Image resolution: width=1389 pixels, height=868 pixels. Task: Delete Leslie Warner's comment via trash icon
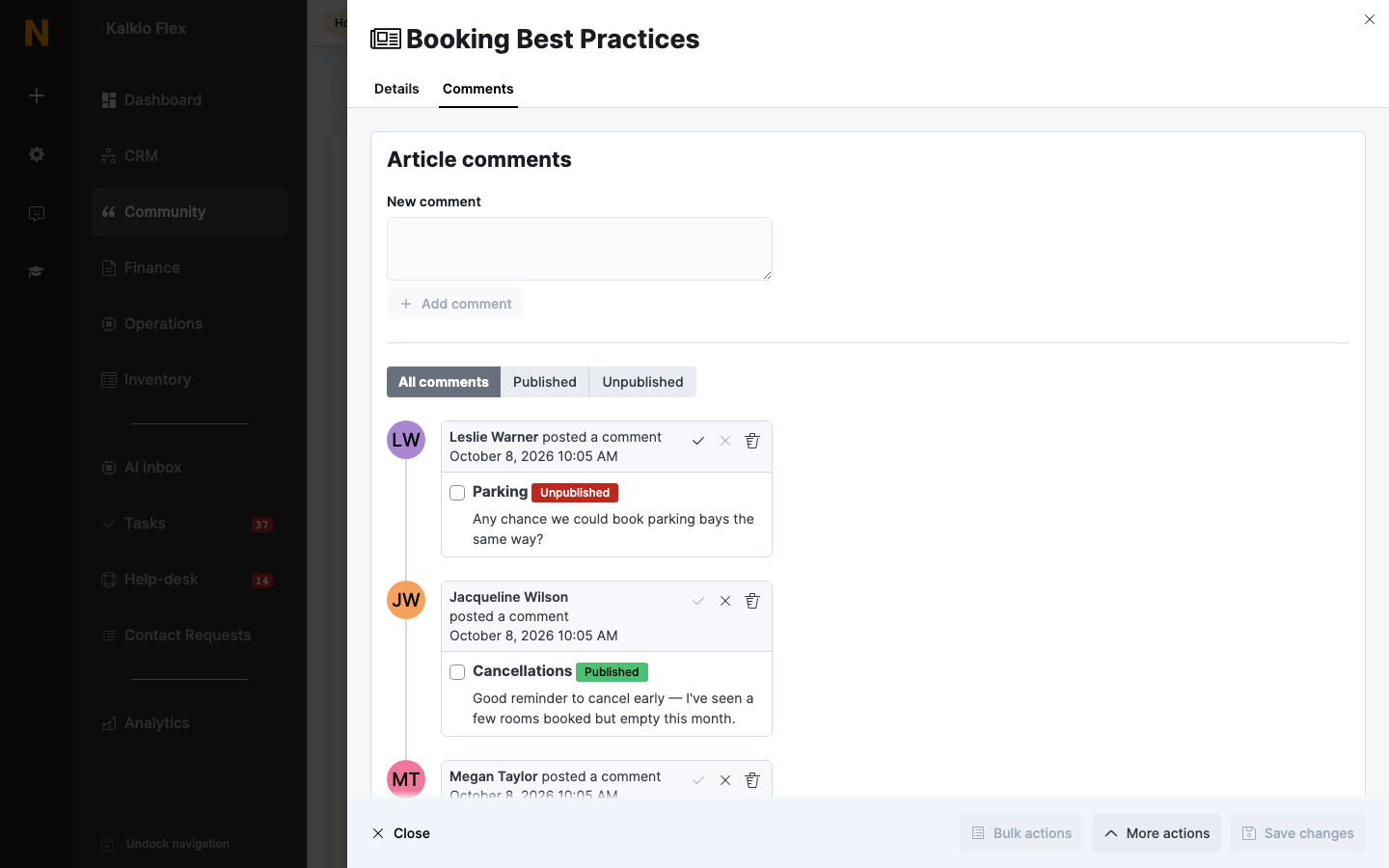click(x=752, y=441)
